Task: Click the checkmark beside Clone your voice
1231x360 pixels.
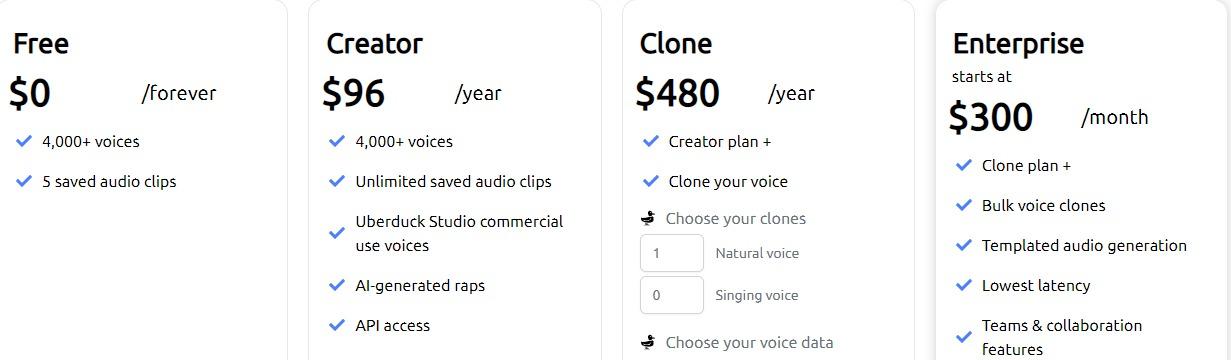Action: click(x=651, y=181)
